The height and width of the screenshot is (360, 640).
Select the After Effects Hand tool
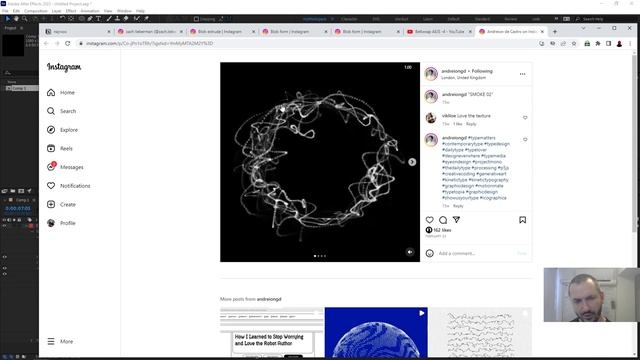point(16,19)
